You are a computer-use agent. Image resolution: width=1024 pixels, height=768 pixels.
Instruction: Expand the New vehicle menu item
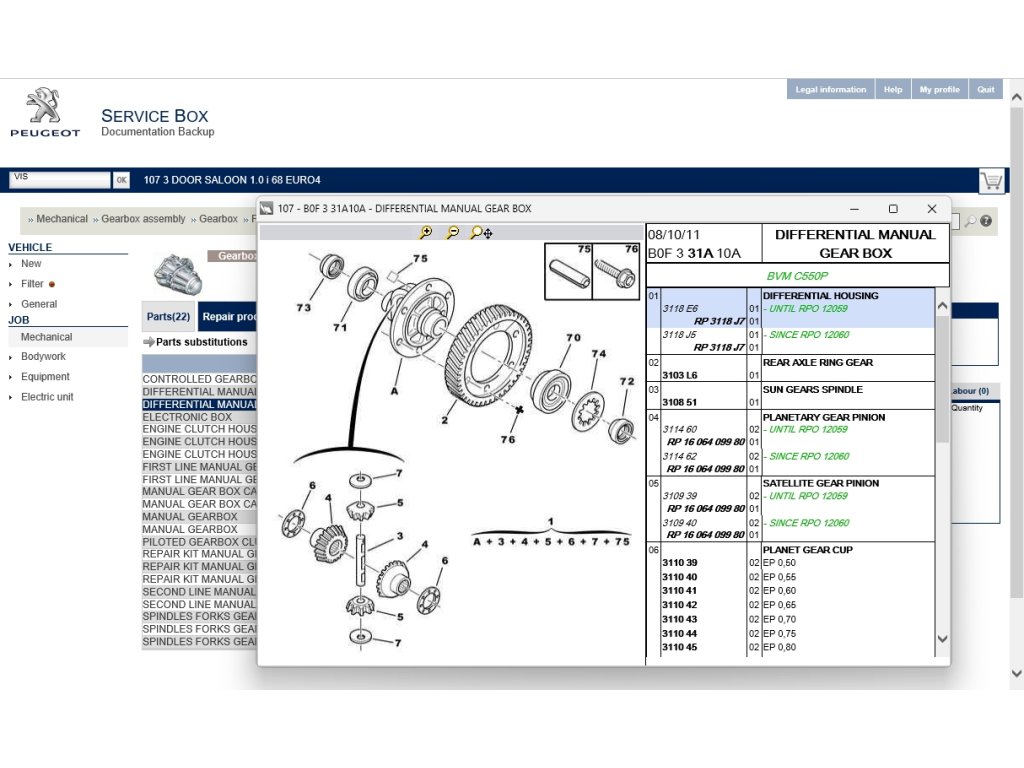pyautogui.click(x=31, y=264)
